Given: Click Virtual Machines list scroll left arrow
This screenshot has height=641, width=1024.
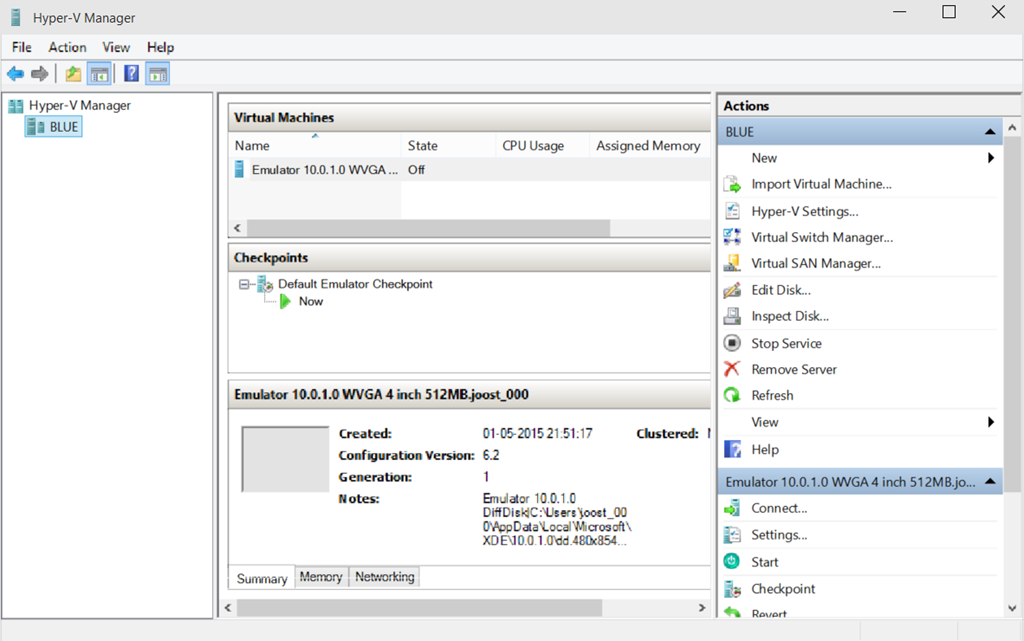Looking at the screenshot, I should click(x=238, y=228).
